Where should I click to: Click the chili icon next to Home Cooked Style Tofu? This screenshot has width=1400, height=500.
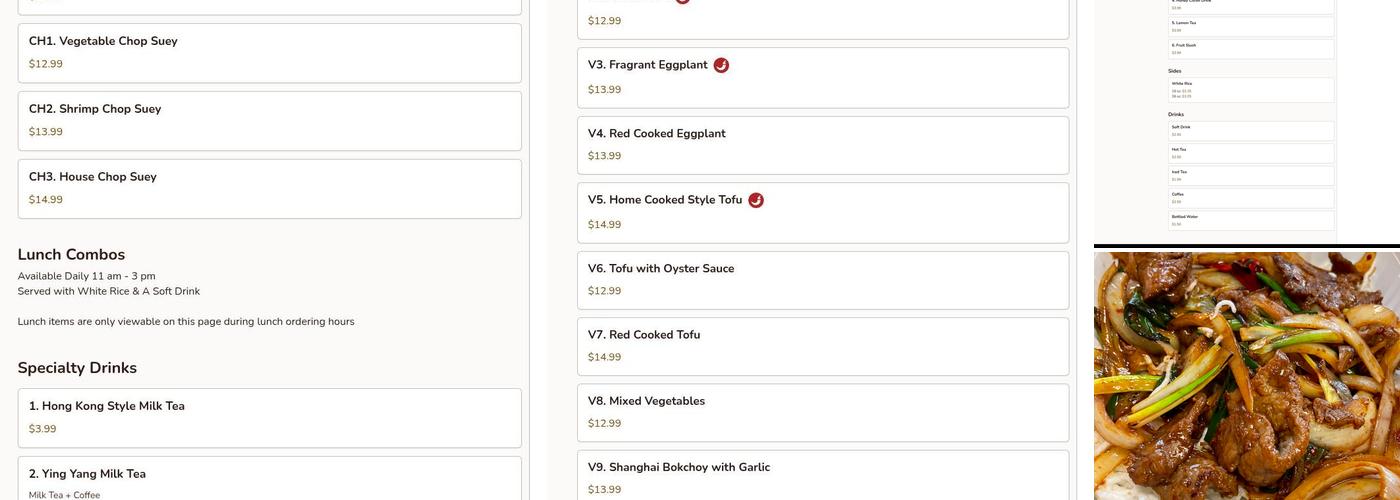pos(756,200)
